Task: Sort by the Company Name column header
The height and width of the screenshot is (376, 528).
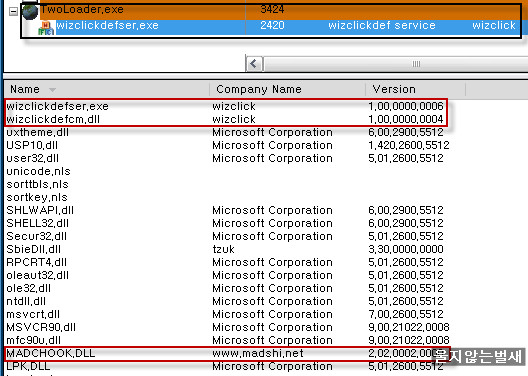Action: (287, 89)
